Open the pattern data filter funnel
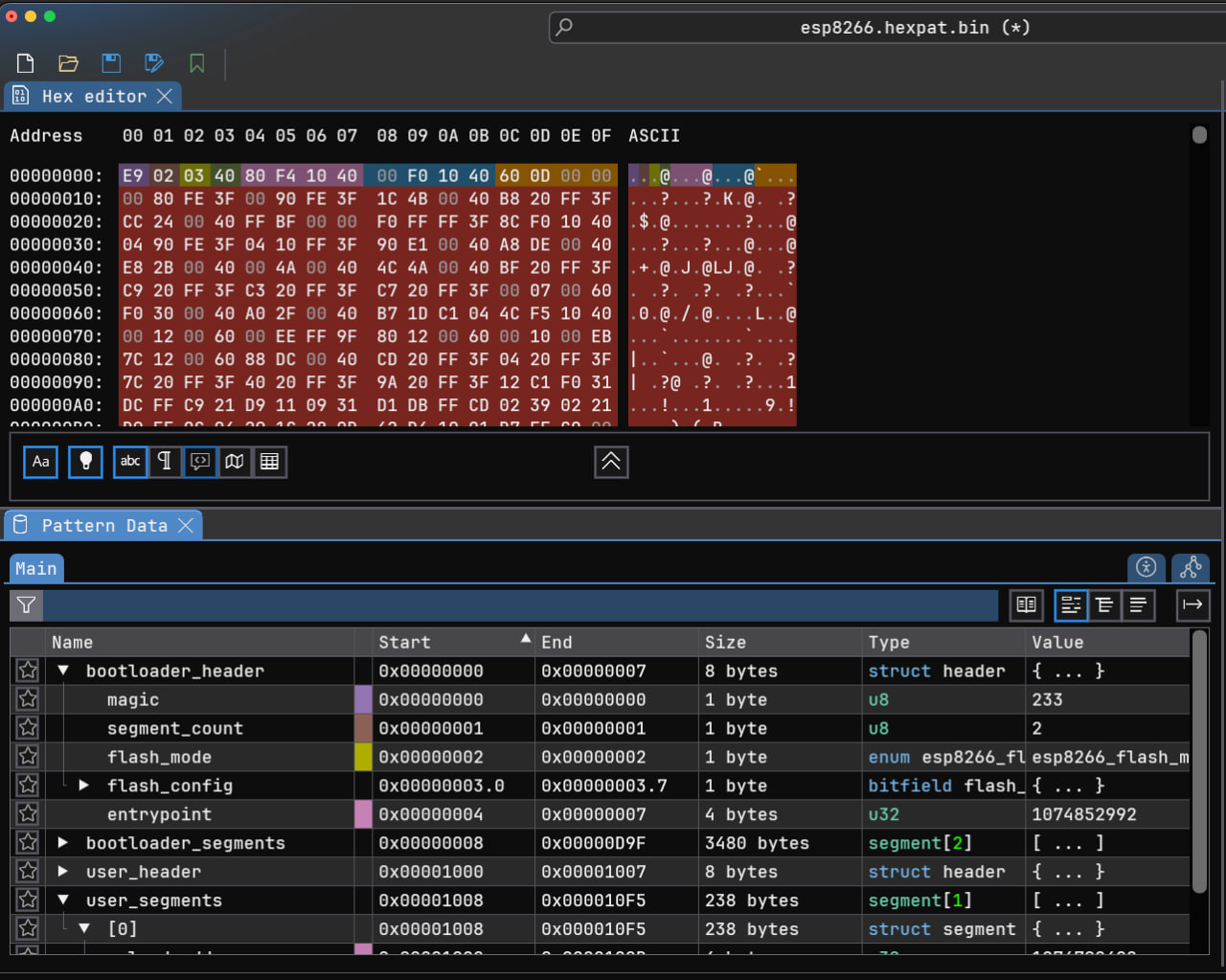This screenshot has width=1226, height=980. pos(25,604)
